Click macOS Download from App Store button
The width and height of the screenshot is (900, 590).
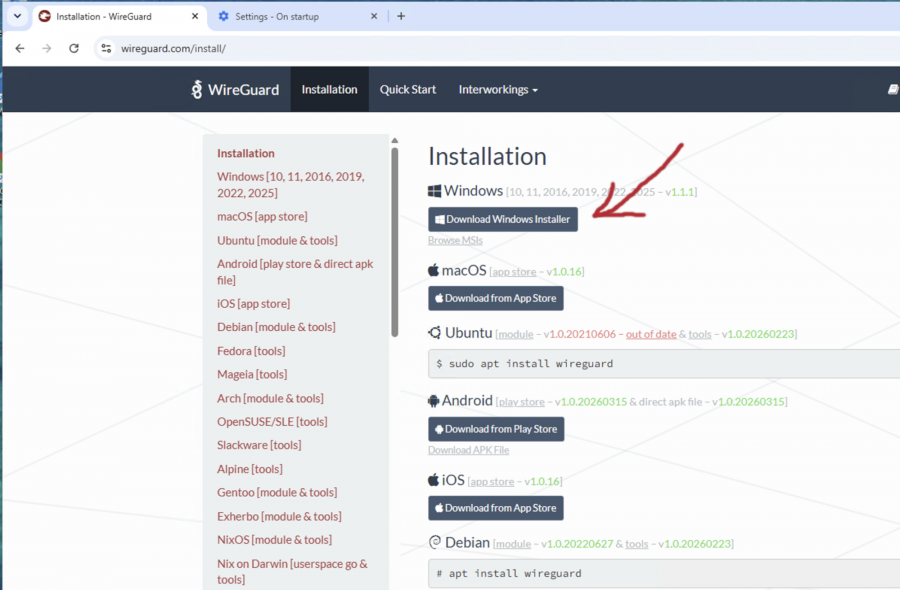coord(496,298)
